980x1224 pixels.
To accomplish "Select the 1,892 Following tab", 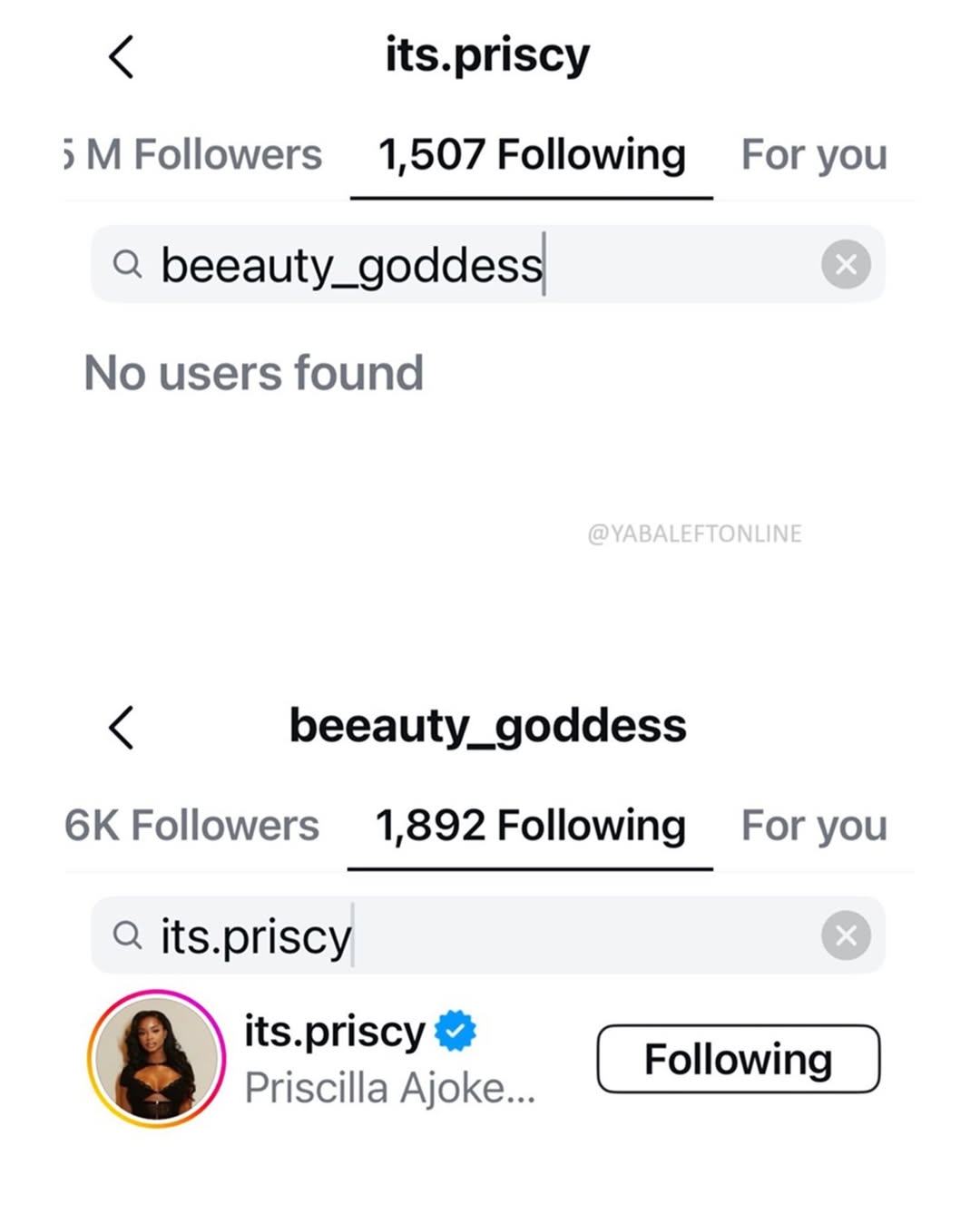I will point(530,826).
